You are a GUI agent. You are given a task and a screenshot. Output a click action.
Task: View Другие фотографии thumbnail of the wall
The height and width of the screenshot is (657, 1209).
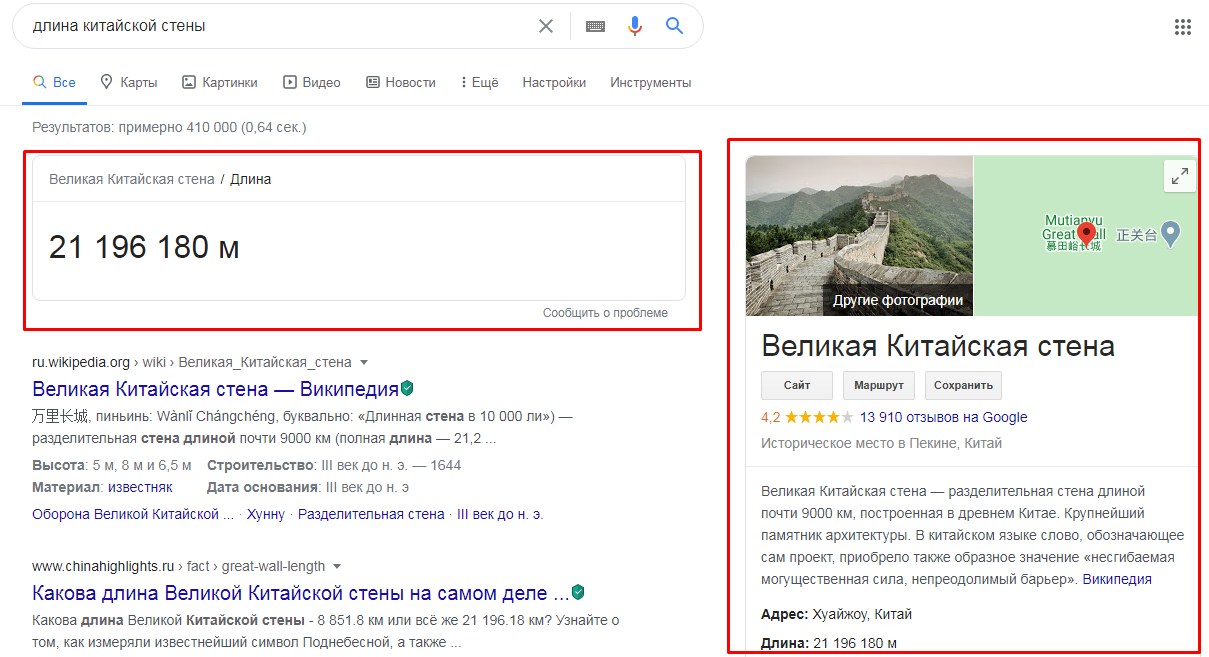897,300
